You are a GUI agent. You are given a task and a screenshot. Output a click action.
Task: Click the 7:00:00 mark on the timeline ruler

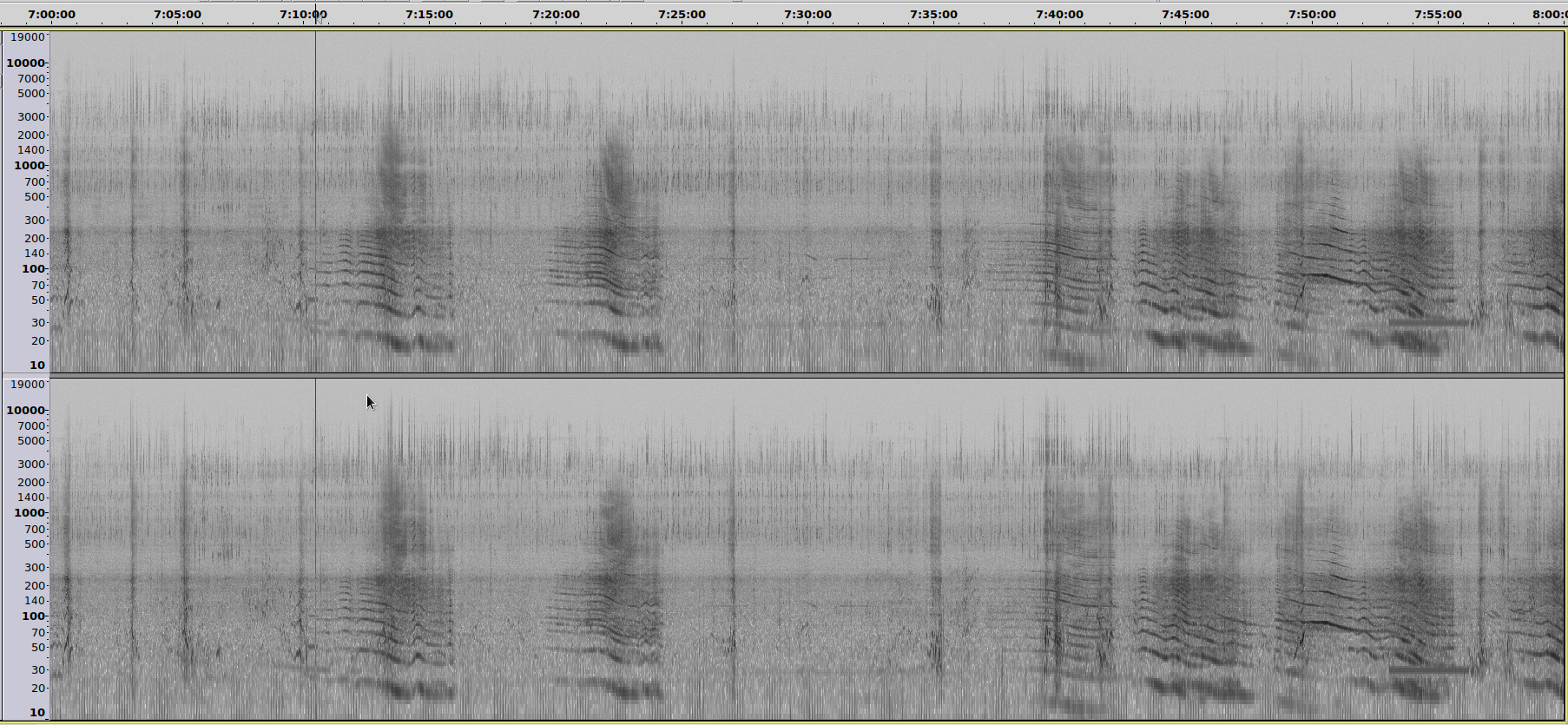coord(51,15)
